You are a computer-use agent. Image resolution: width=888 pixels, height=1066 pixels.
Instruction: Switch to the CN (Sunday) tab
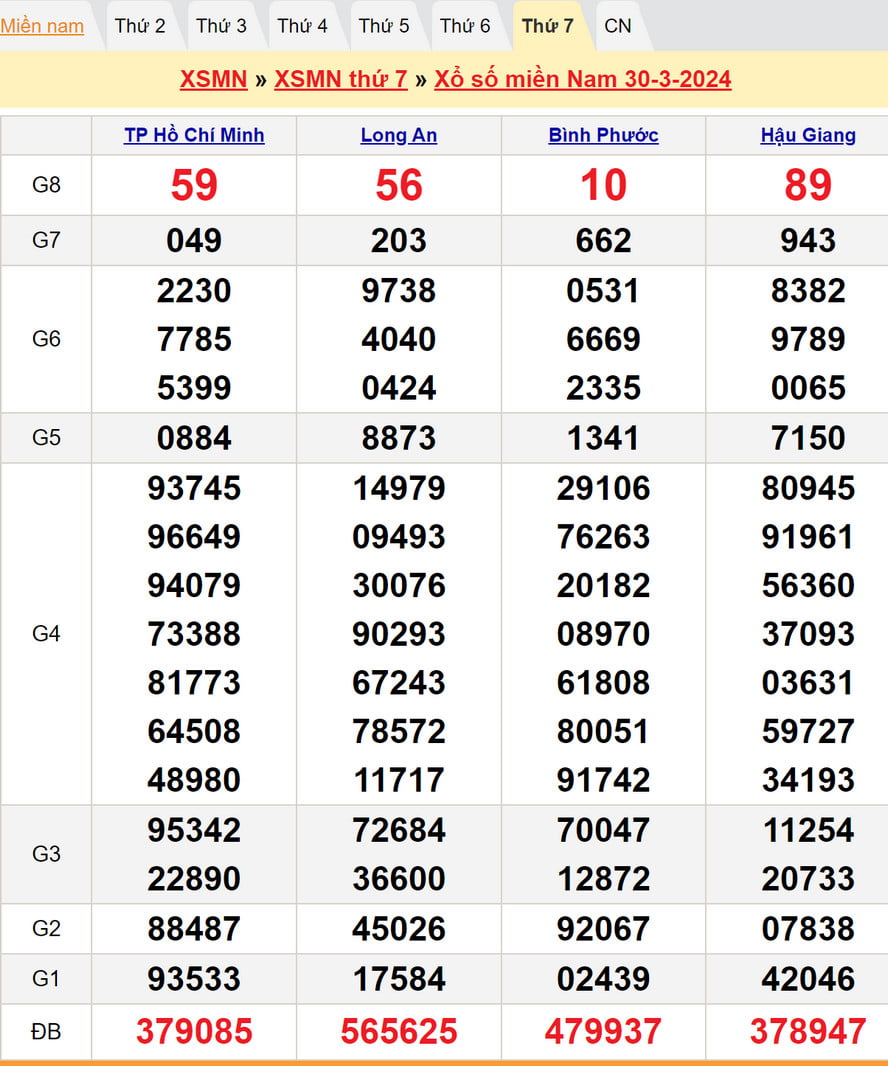[x=618, y=26]
